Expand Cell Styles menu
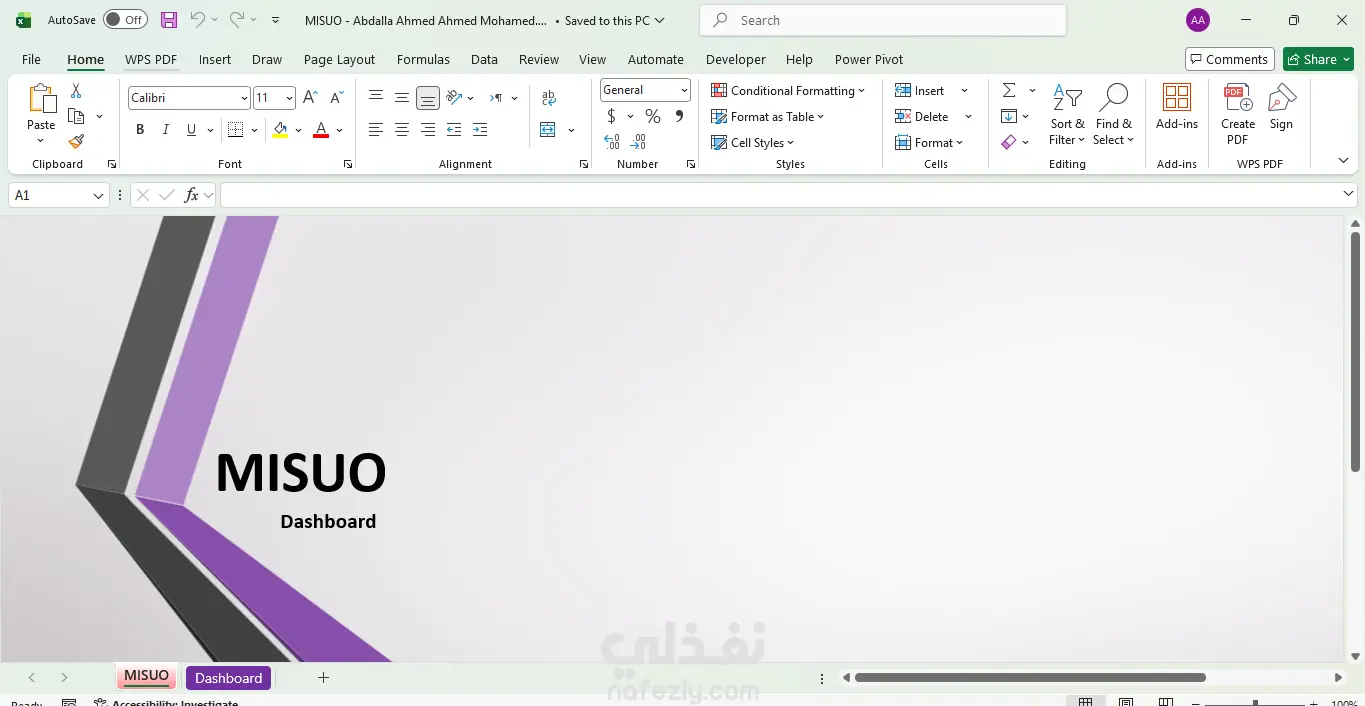 click(x=753, y=142)
